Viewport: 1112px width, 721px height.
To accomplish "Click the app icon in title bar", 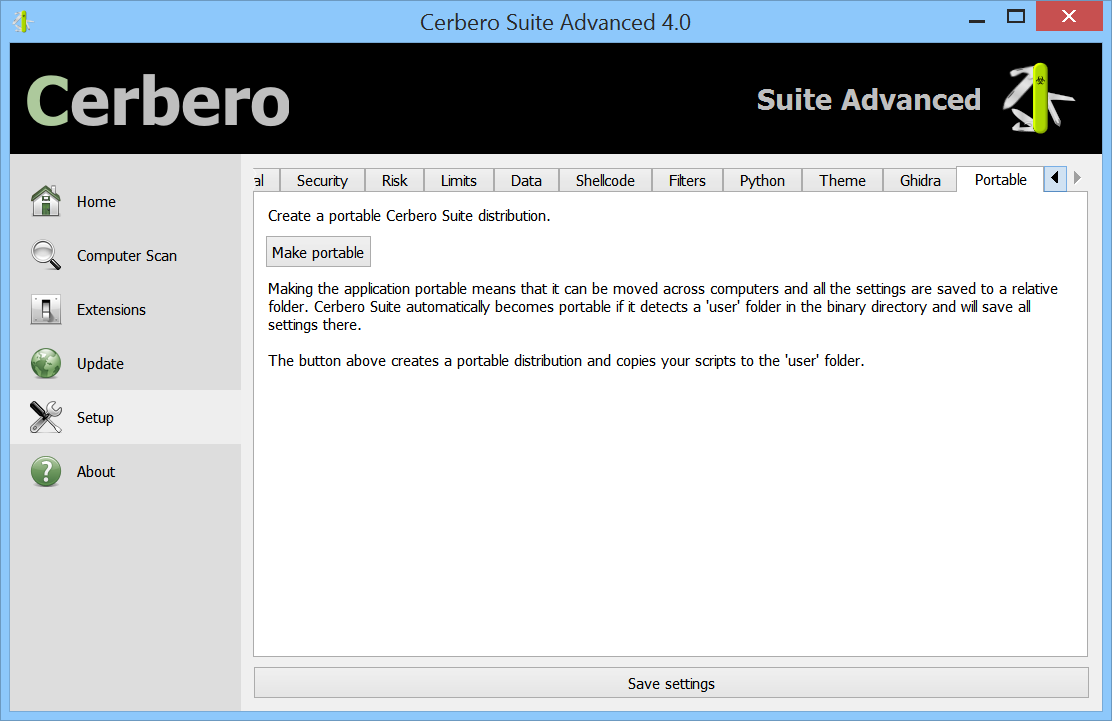I will click(x=23, y=22).
